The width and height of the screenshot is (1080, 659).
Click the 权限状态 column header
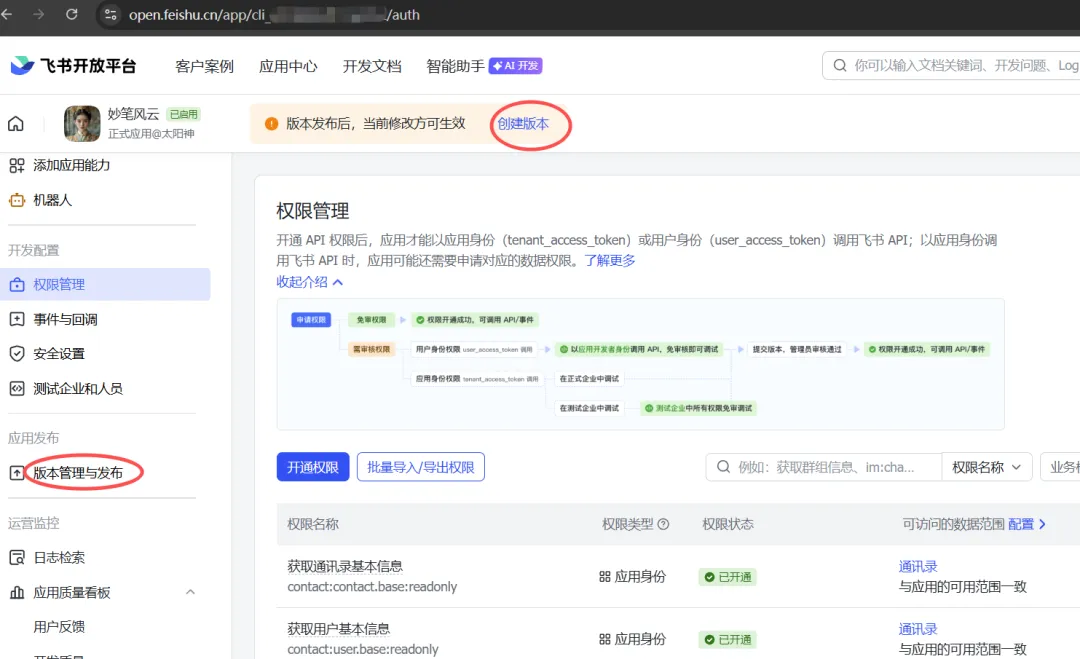727,524
